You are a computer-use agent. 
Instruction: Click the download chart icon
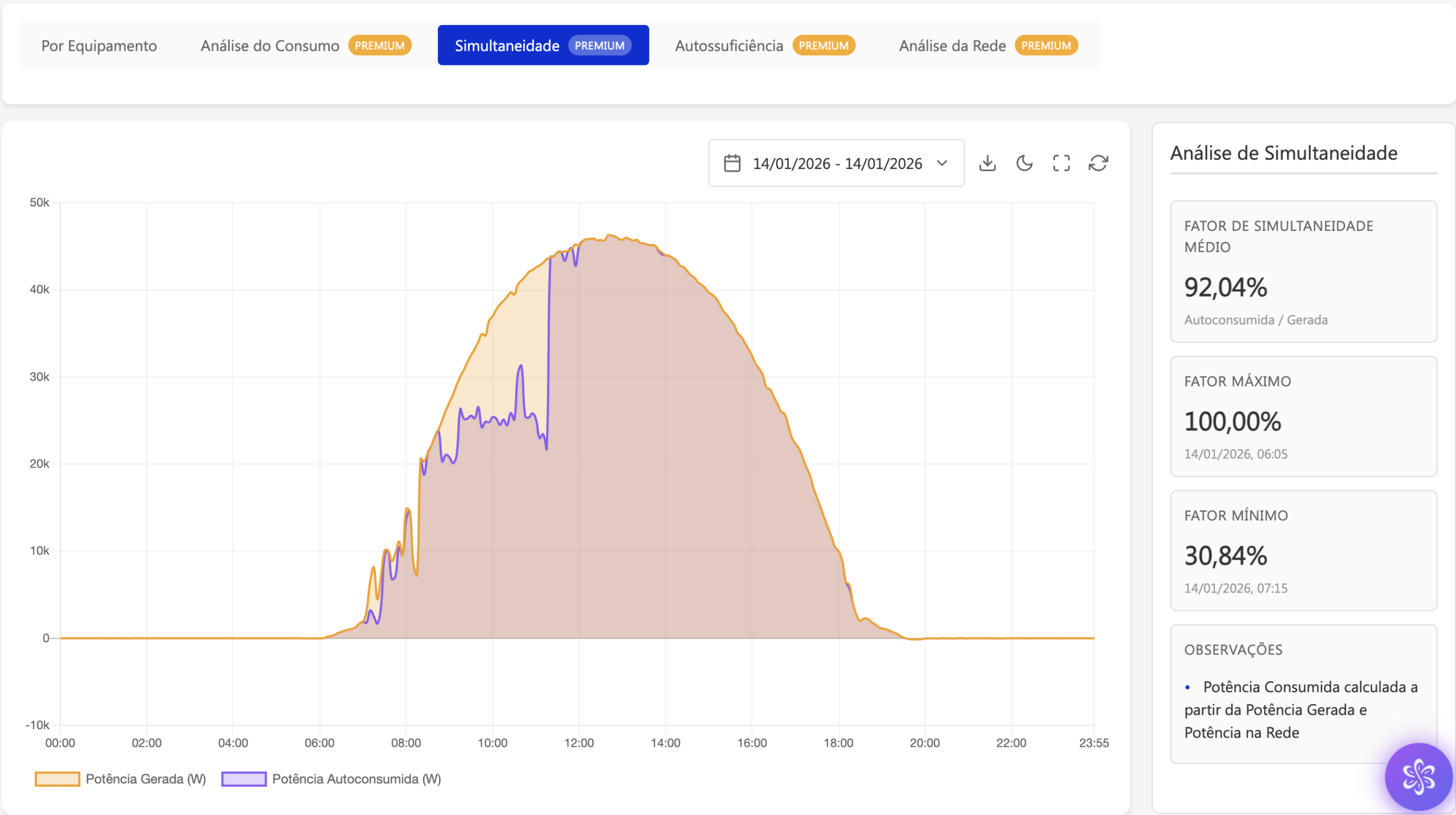pyautogui.click(x=987, y=163)
